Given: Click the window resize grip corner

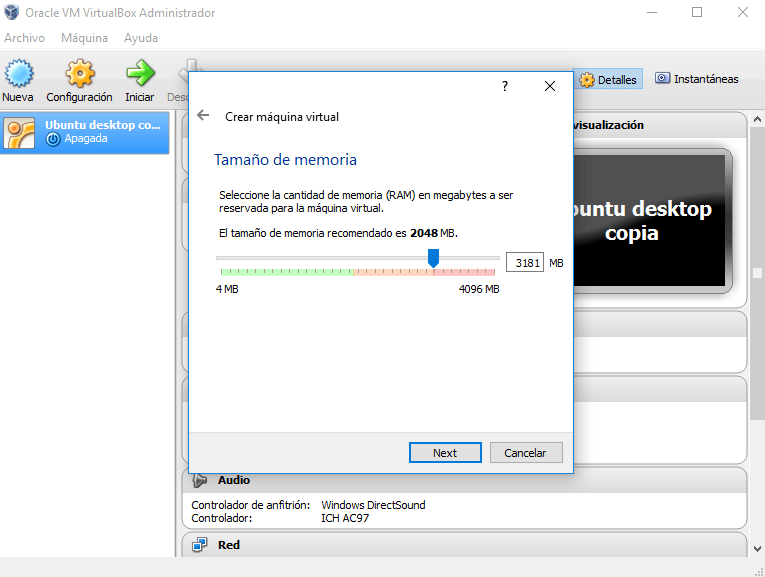Looking at the screenshot, I should point(759,571).
